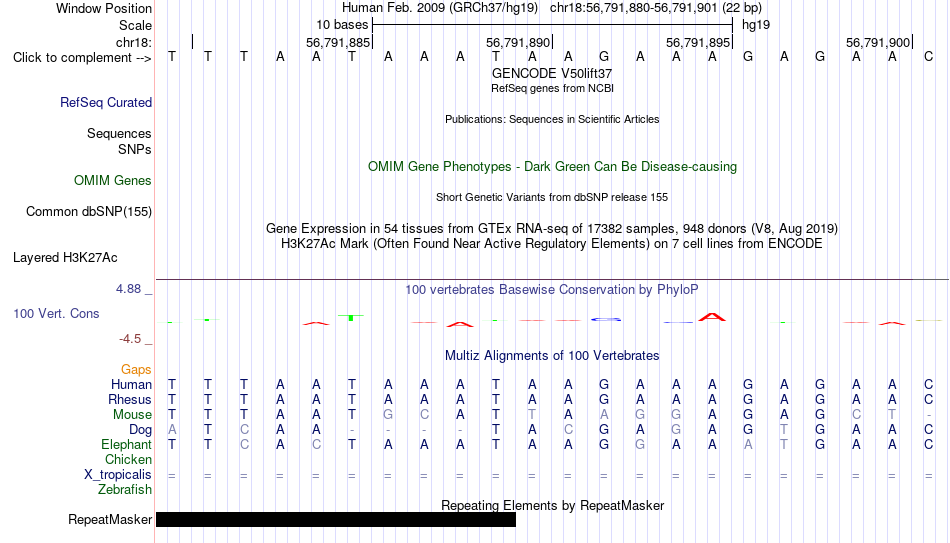Click 'RefSeq genes from NCBI' title
950x543 pixels.
(x=552, y=88)
